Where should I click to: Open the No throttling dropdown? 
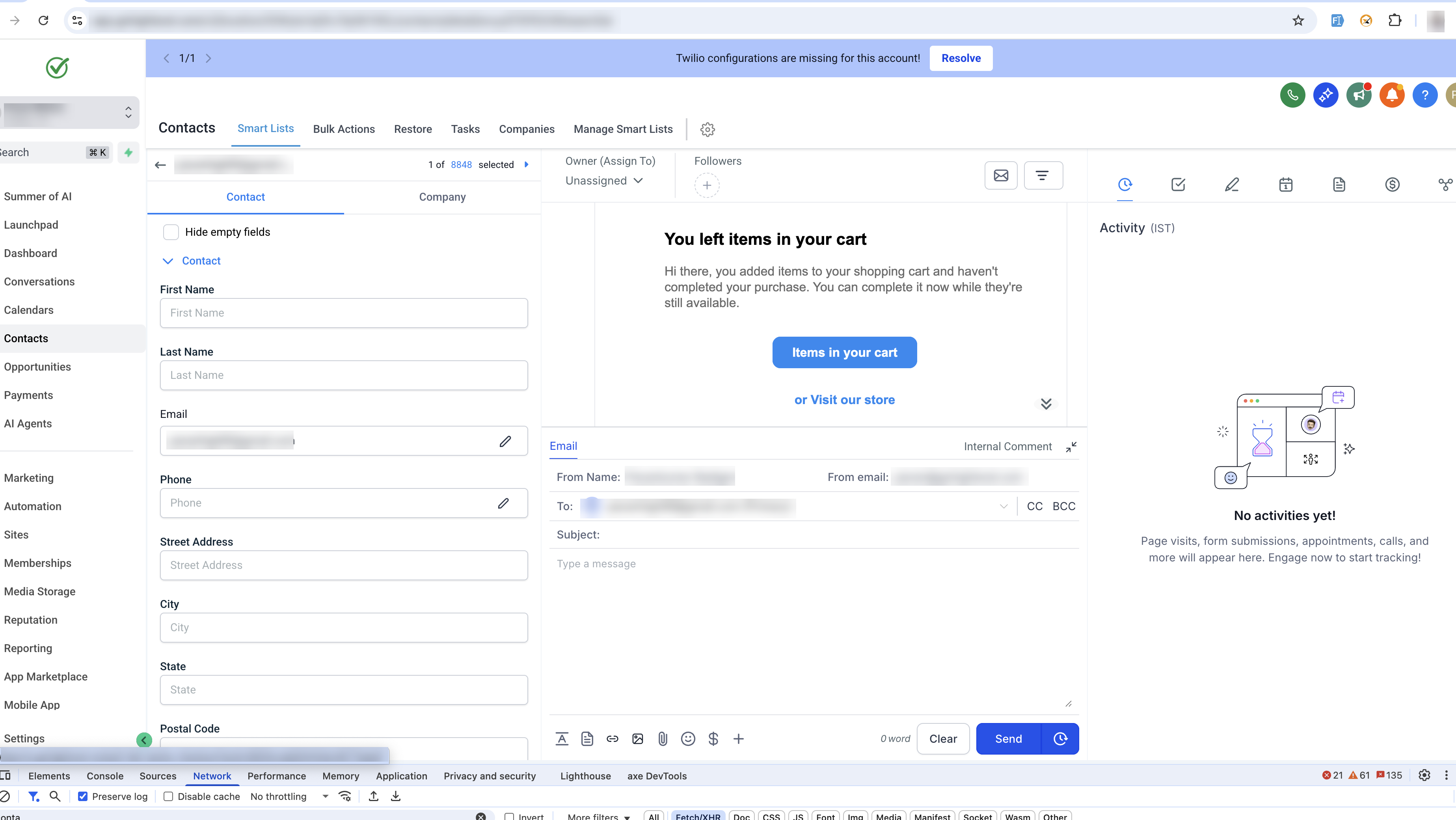pyautogui.click(x=289, y=796)
